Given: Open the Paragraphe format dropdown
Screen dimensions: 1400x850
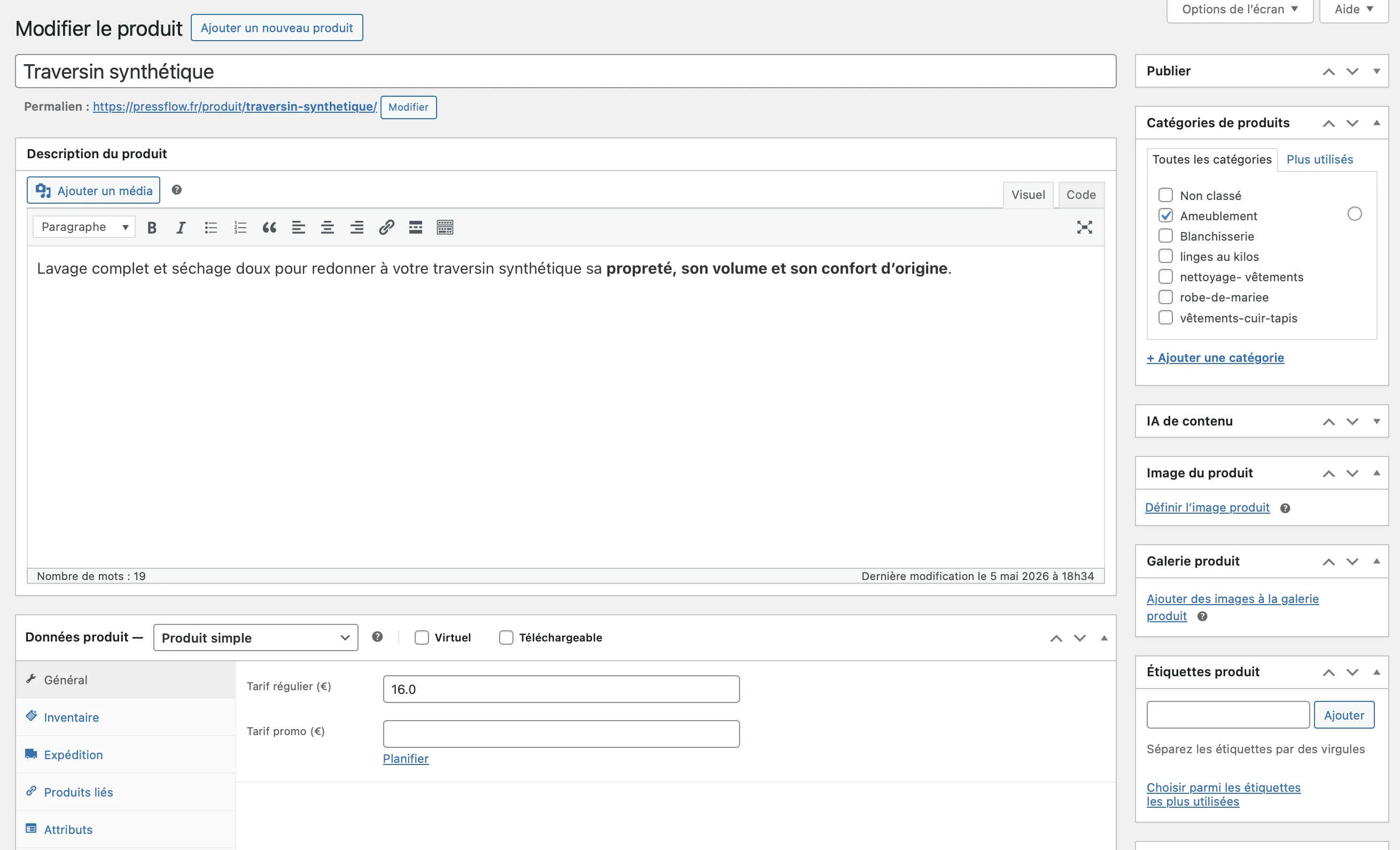Looking at the screenshot, I should (83, 227).
